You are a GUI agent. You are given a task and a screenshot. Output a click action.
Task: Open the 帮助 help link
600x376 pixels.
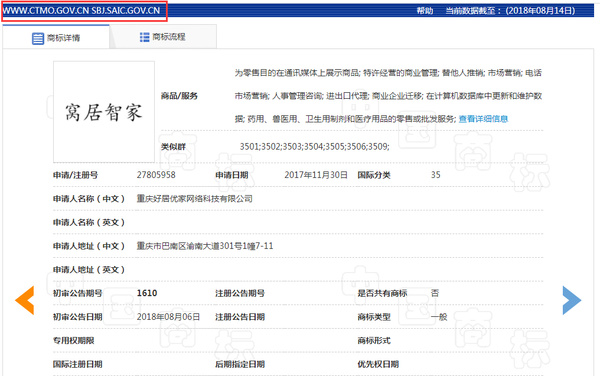pyautogui.click(x=425, y=10)
